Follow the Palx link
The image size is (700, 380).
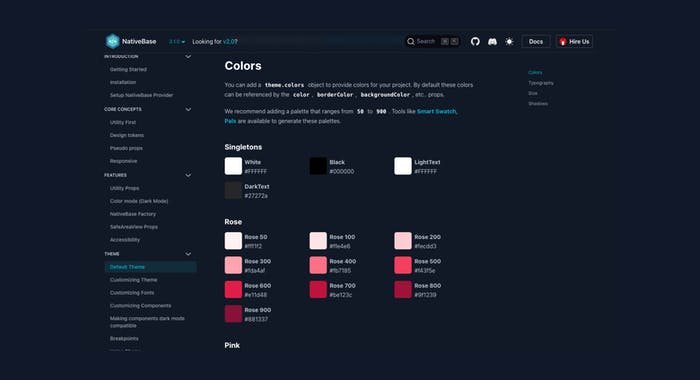[230, 121]
